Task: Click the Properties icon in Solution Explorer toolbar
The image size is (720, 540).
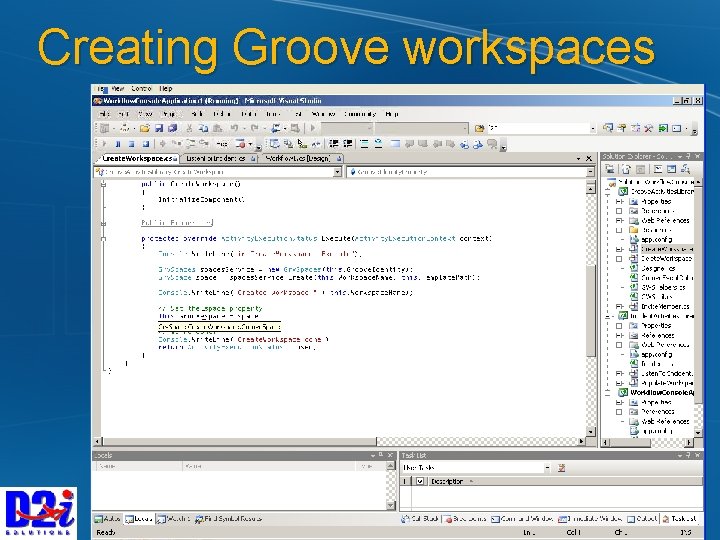Action: (x=610, y=169)
